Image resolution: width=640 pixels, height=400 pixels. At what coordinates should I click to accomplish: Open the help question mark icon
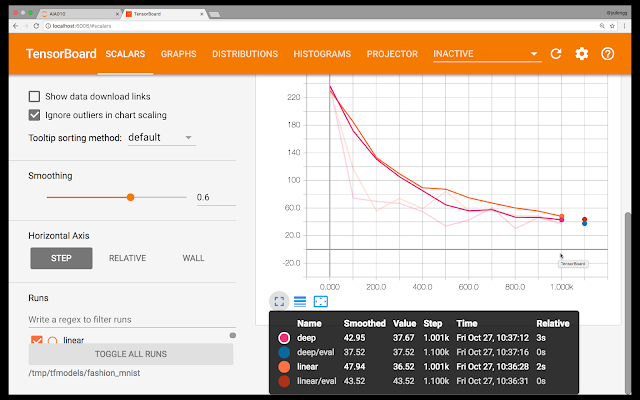607,54
